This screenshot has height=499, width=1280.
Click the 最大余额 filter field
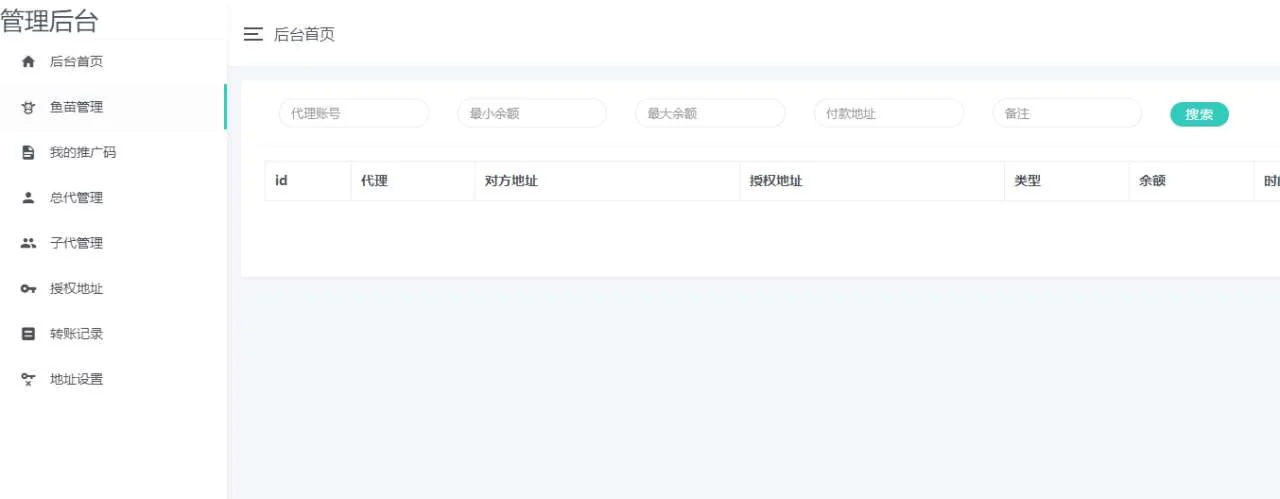tap(709, 114)
